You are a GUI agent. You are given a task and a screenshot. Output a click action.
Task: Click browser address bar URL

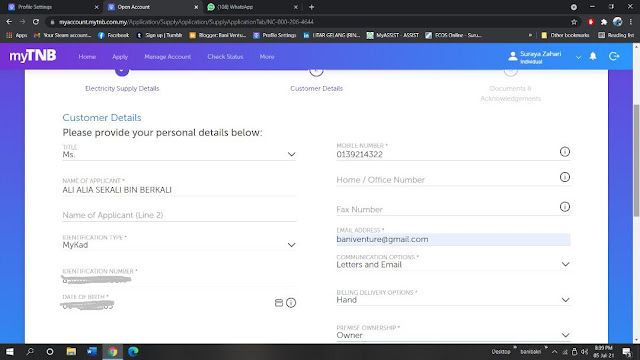(186, 22)
